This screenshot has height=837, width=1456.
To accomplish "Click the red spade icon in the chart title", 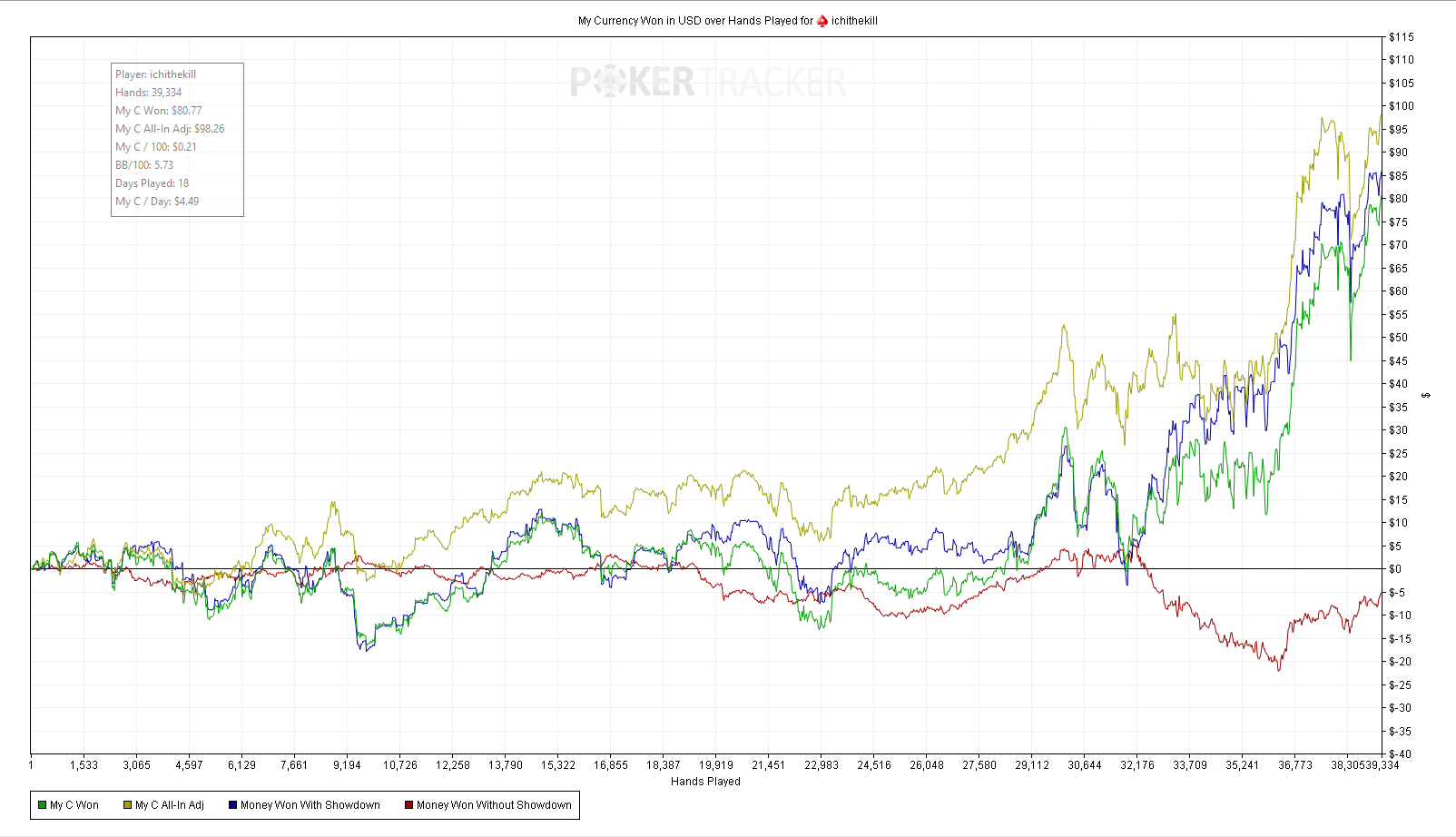I will (x=822, y=21).
